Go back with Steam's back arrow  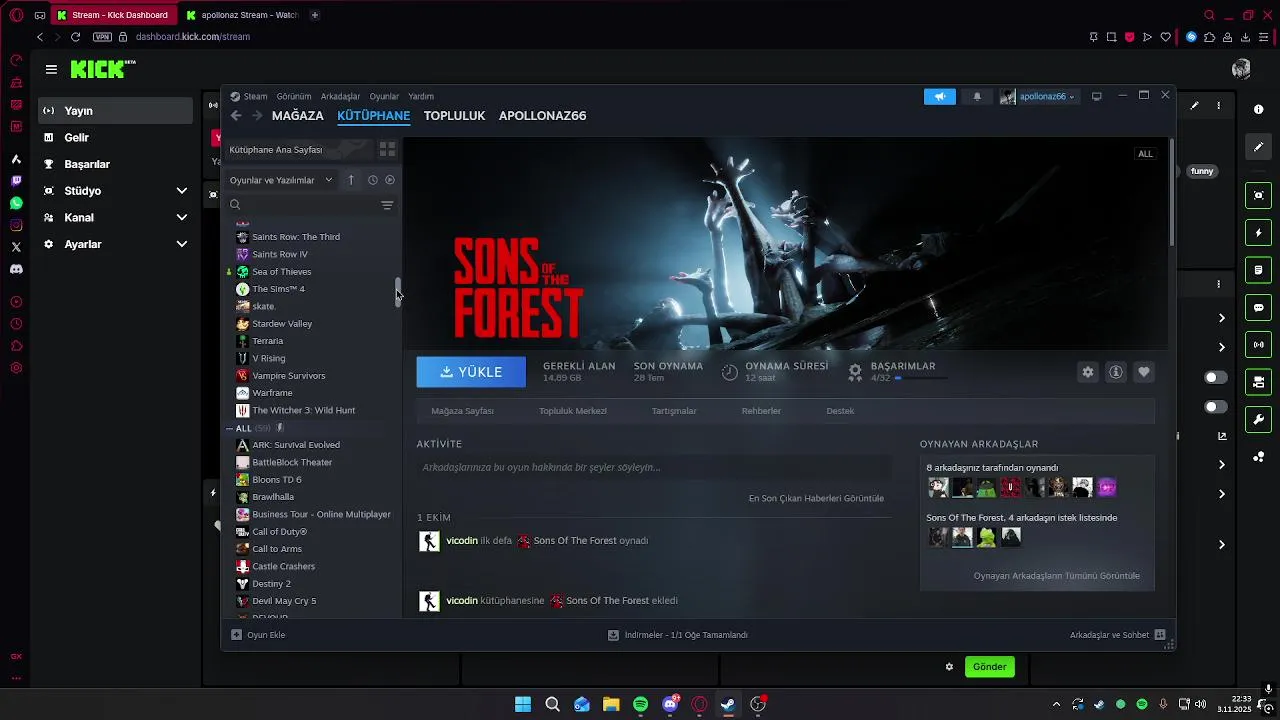click(236, 116)
